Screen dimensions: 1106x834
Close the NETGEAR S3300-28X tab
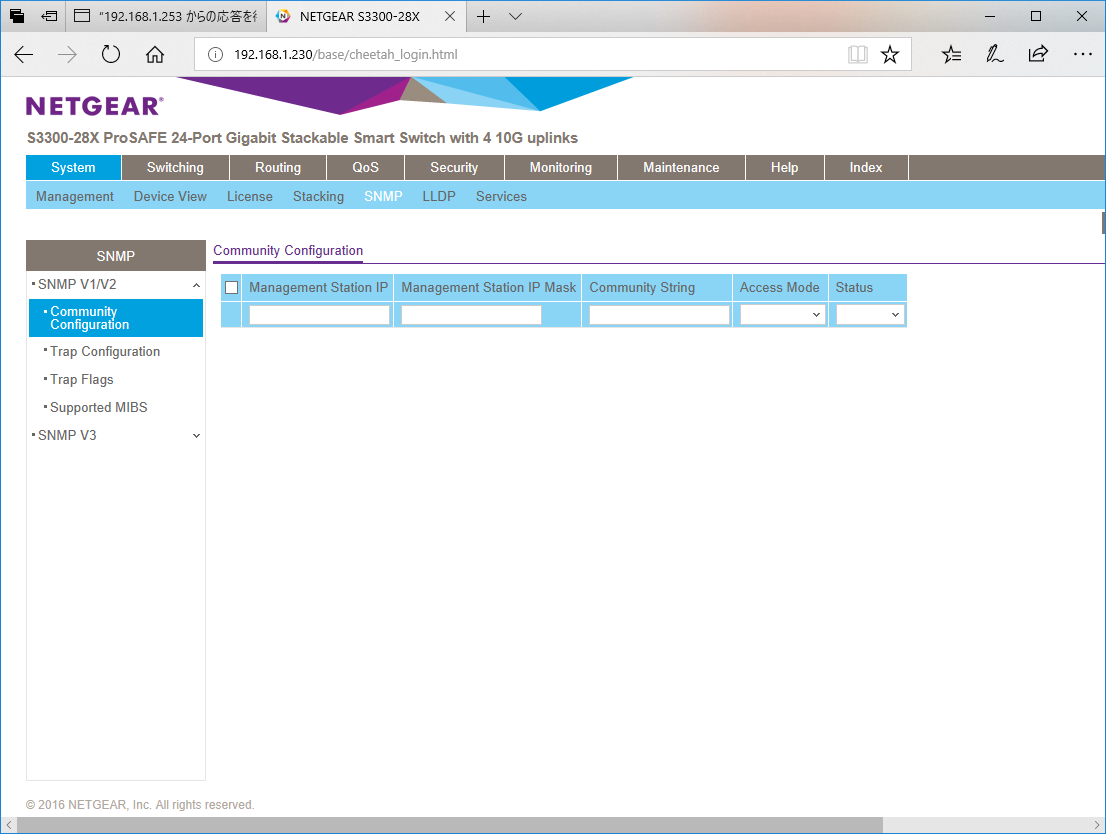(450, 16)
